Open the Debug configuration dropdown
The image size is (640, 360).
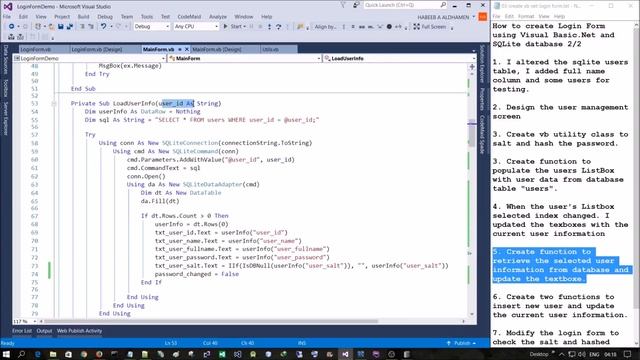pyautogui.click(x=151, y=27)
